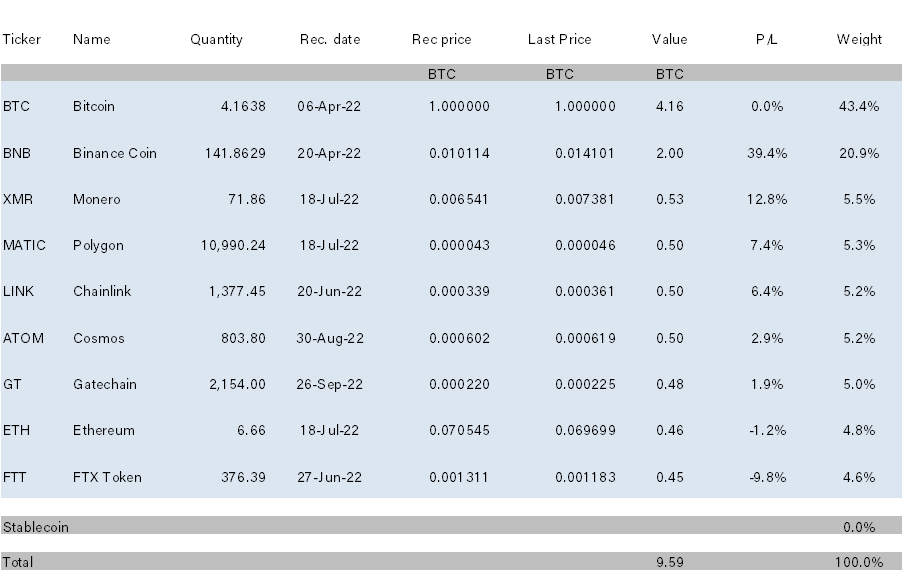Click Bitcoin weight 43.4%
Viewport: 903px width, 571px height.
[x=859, y=106]
